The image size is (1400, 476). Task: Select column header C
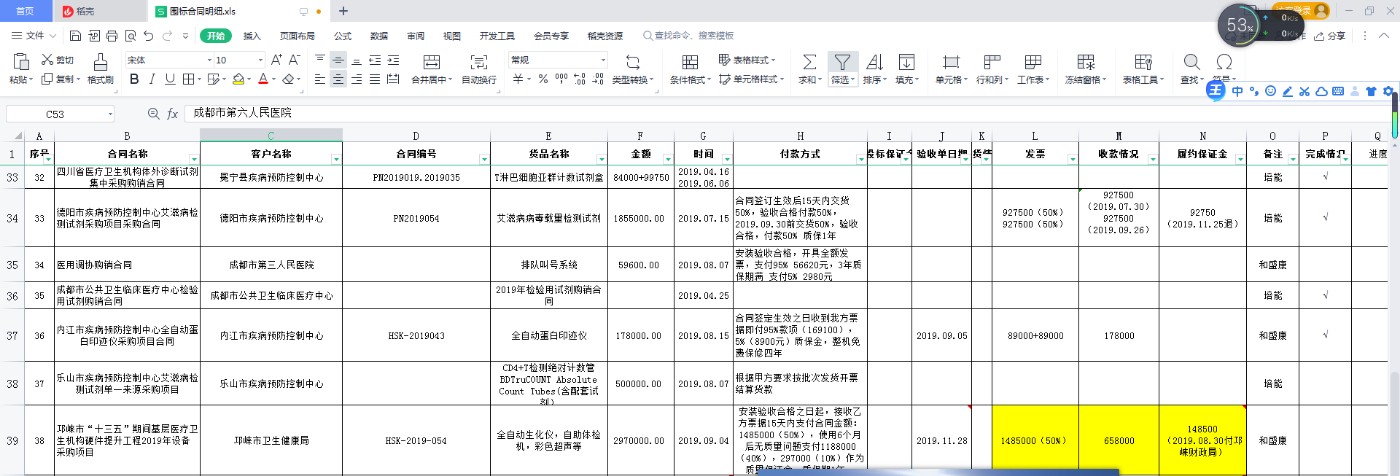[x=271, y=136]
